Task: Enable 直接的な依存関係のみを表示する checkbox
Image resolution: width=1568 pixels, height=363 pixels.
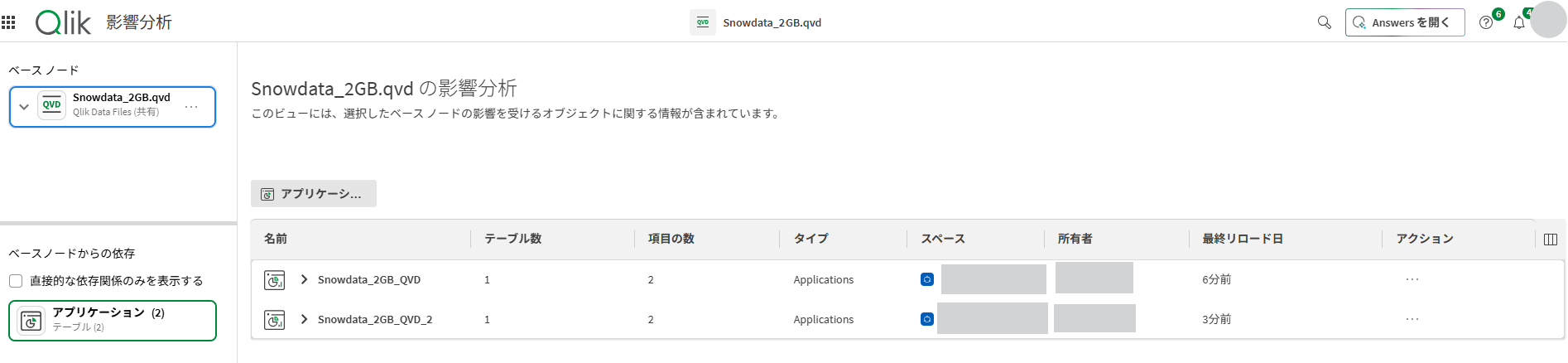Action: (16, 281)
